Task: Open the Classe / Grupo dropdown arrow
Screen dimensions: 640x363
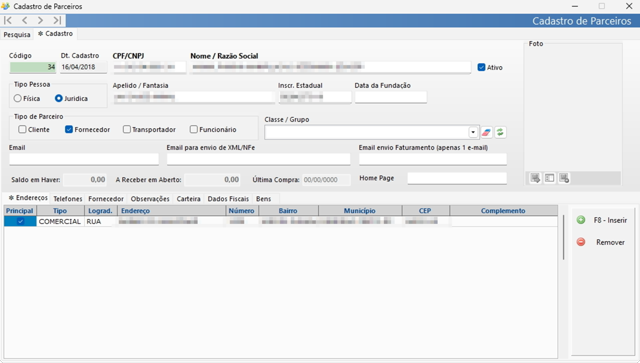Action: coord(473,132)
